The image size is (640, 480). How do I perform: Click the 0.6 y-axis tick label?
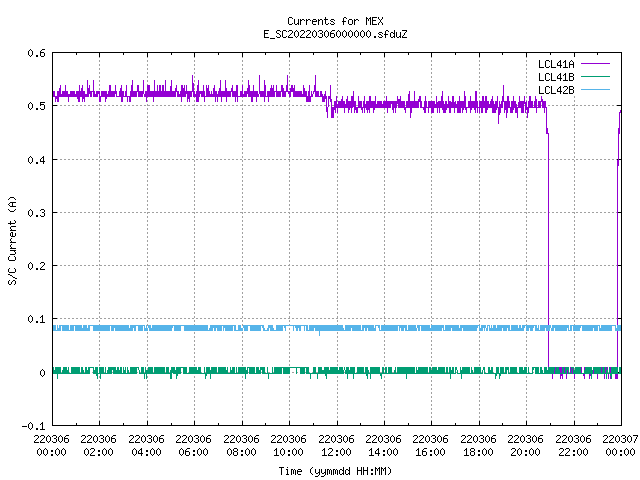[36, 53]
